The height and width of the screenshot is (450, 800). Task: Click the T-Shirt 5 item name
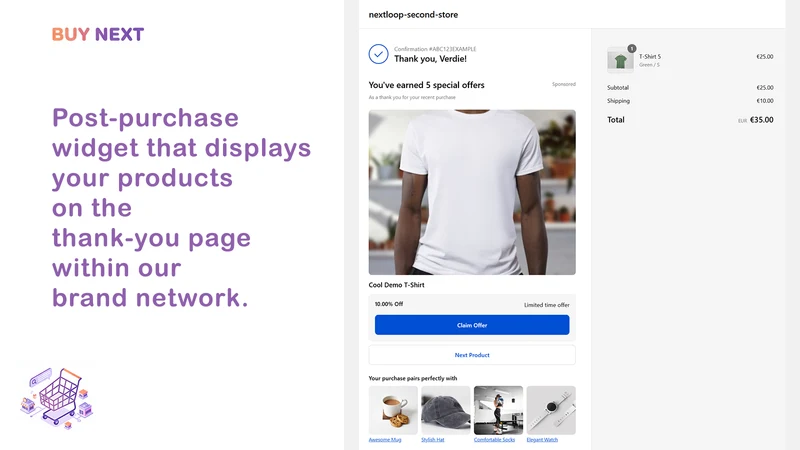649,57
